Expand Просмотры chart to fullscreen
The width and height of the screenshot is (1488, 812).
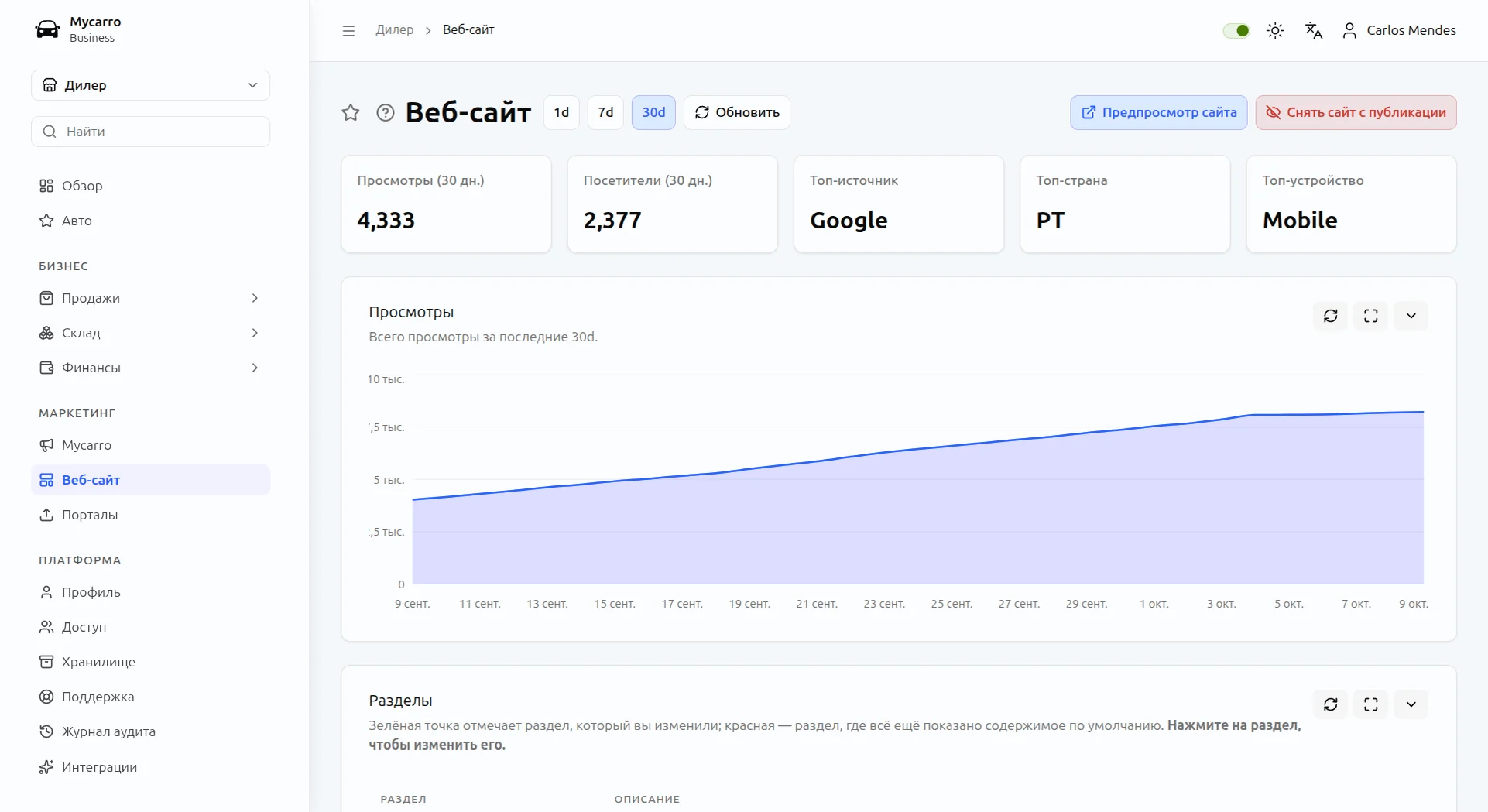pyautogui.click(x=1371, y=316)
